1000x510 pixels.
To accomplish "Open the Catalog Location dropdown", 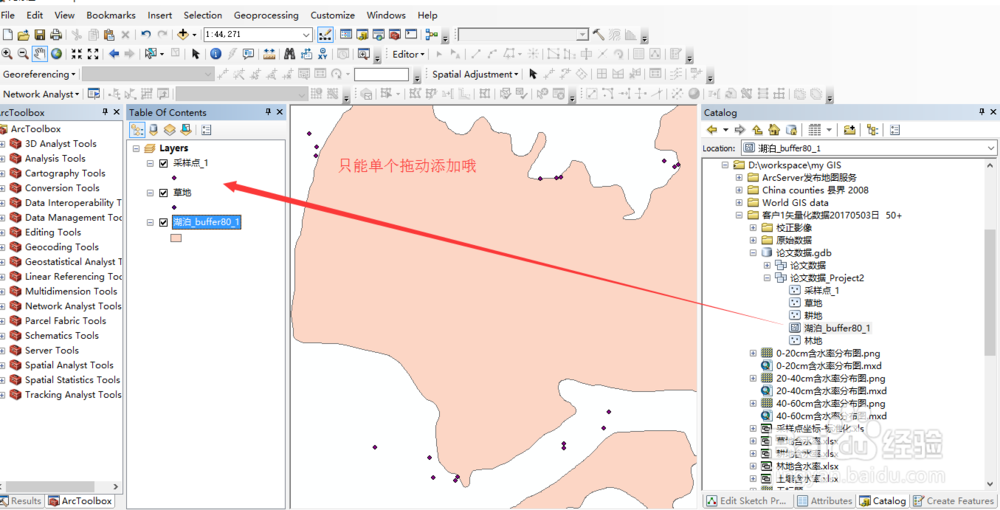I will [990, 149].
